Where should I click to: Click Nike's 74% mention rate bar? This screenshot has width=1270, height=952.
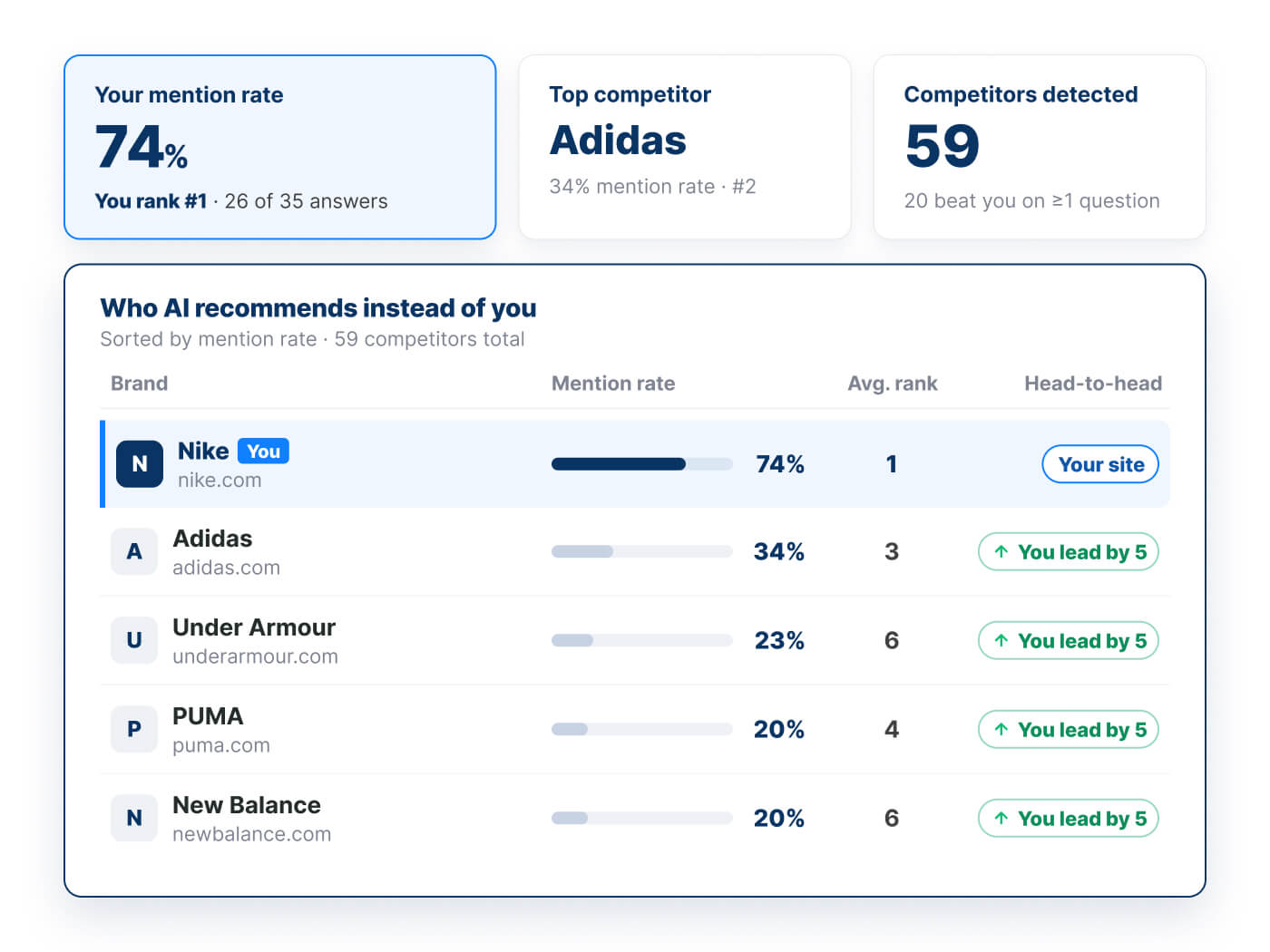642,464
